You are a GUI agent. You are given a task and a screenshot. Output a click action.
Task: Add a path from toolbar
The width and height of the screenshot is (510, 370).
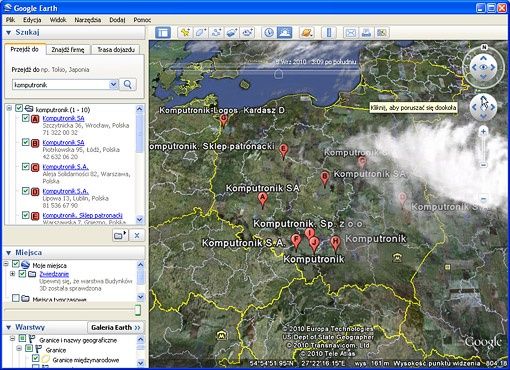216,33
